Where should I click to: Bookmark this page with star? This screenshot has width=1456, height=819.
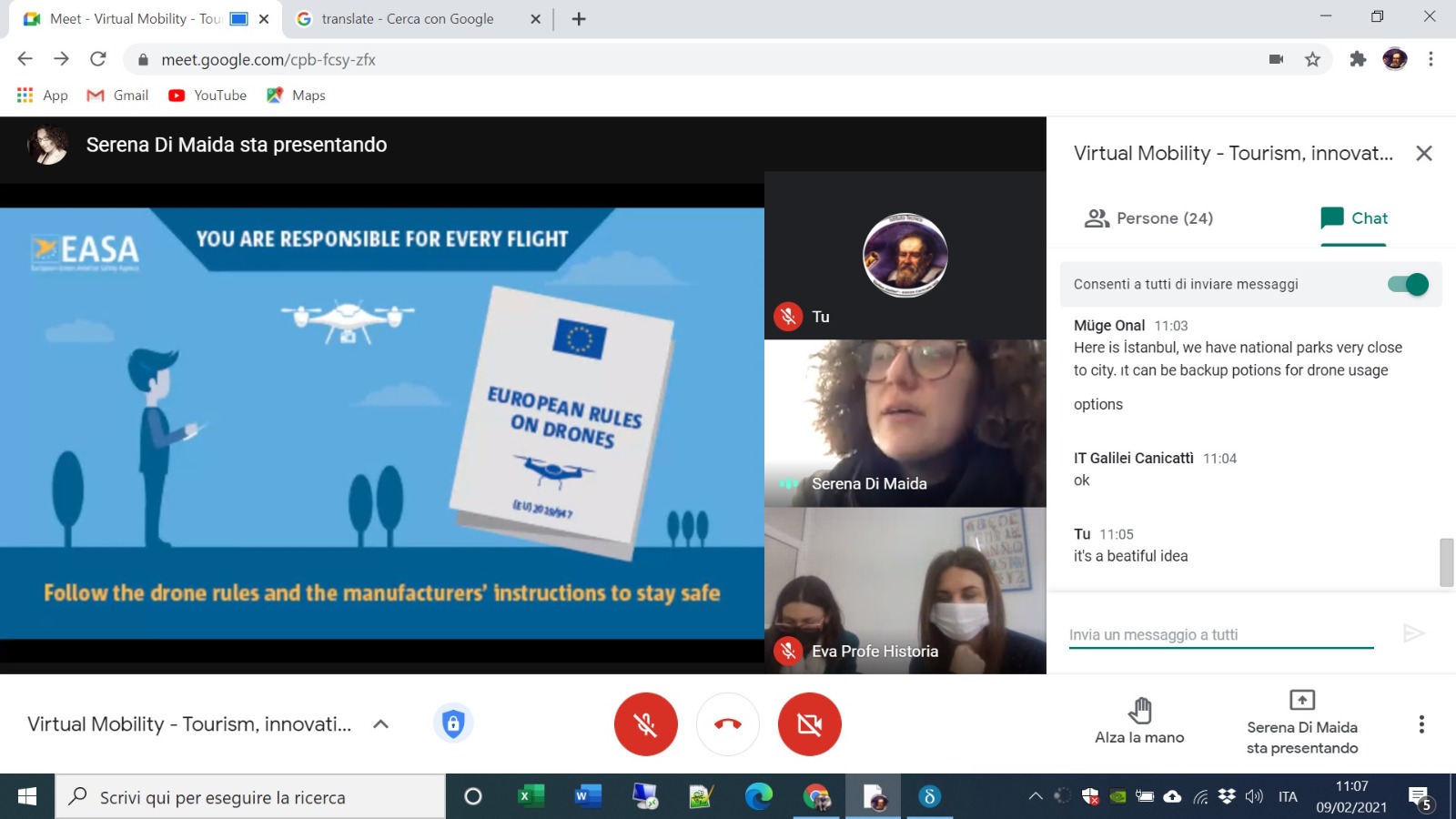tap(1312, 59)
